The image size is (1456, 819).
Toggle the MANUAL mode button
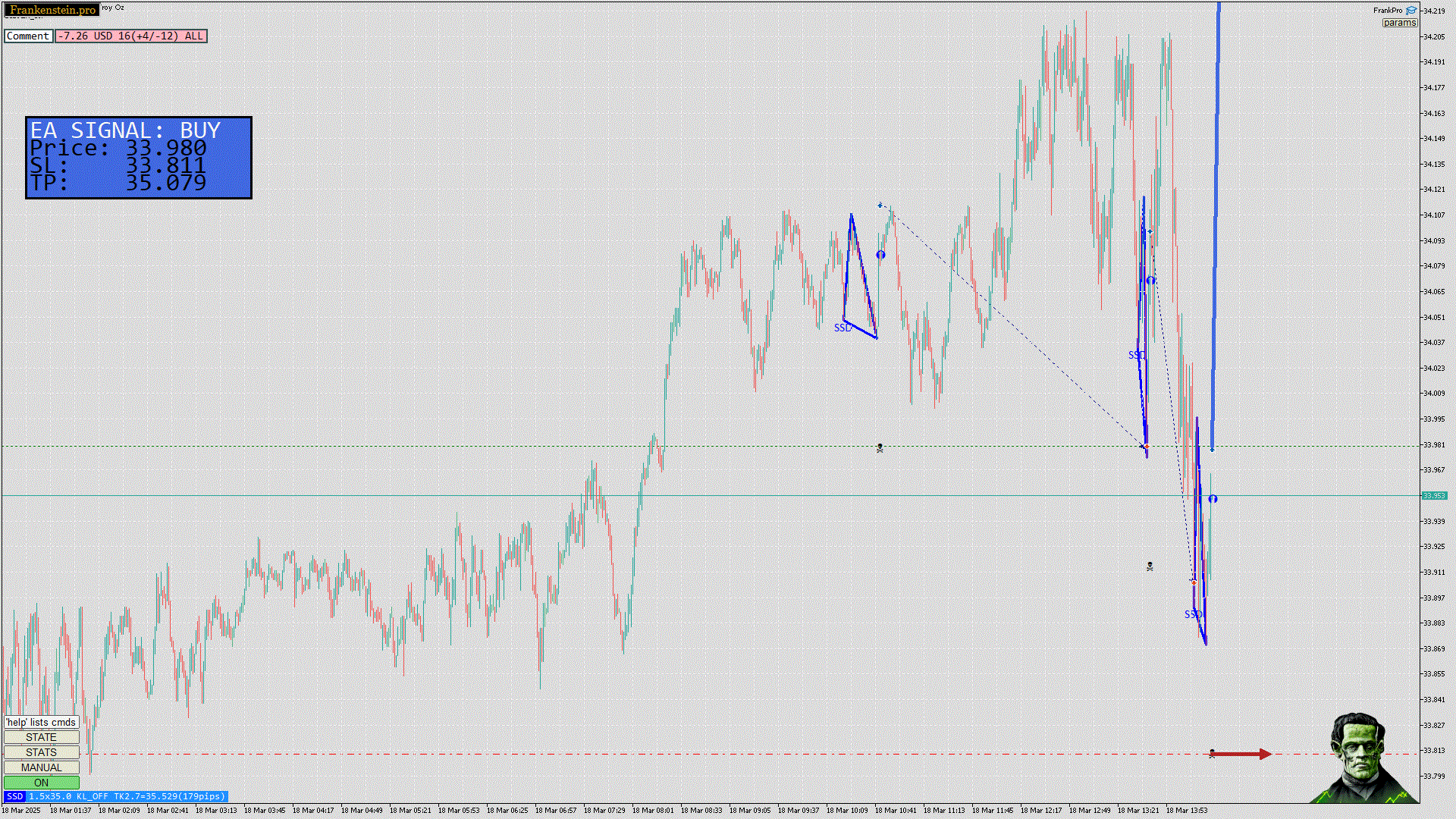click(41, 767)
